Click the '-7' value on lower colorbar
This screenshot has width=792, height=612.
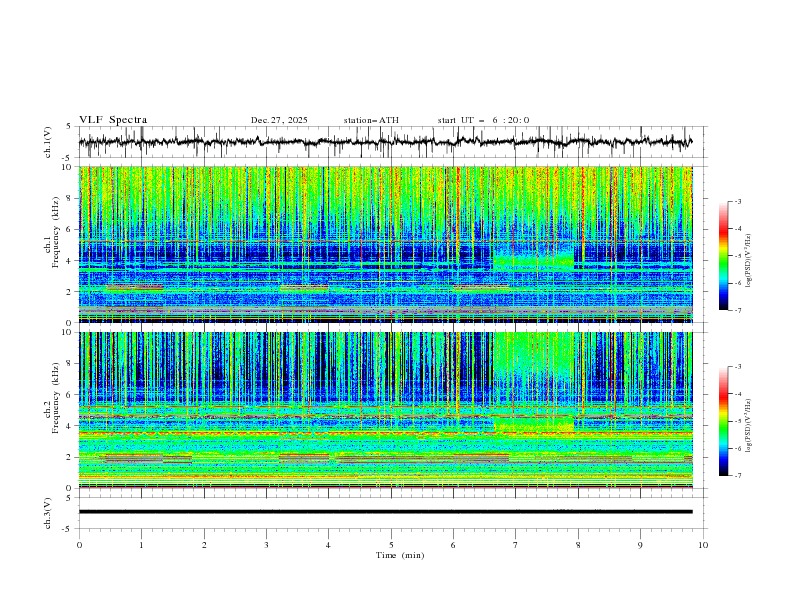click(x=737, y=476)
